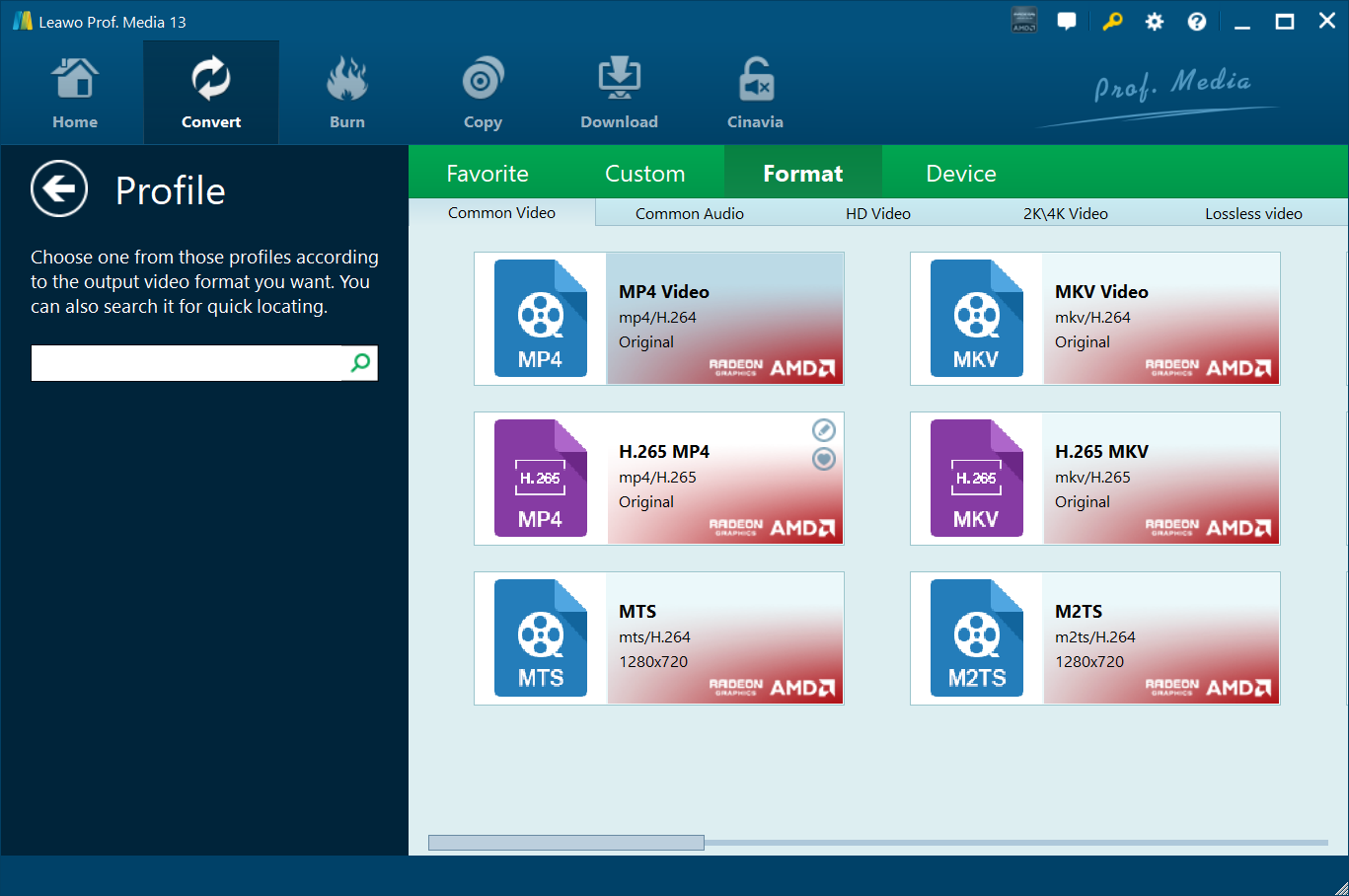Favorite the H.265 MP4 profile with heart
This screenshot has height=896, width=1349.
(824, 459)
